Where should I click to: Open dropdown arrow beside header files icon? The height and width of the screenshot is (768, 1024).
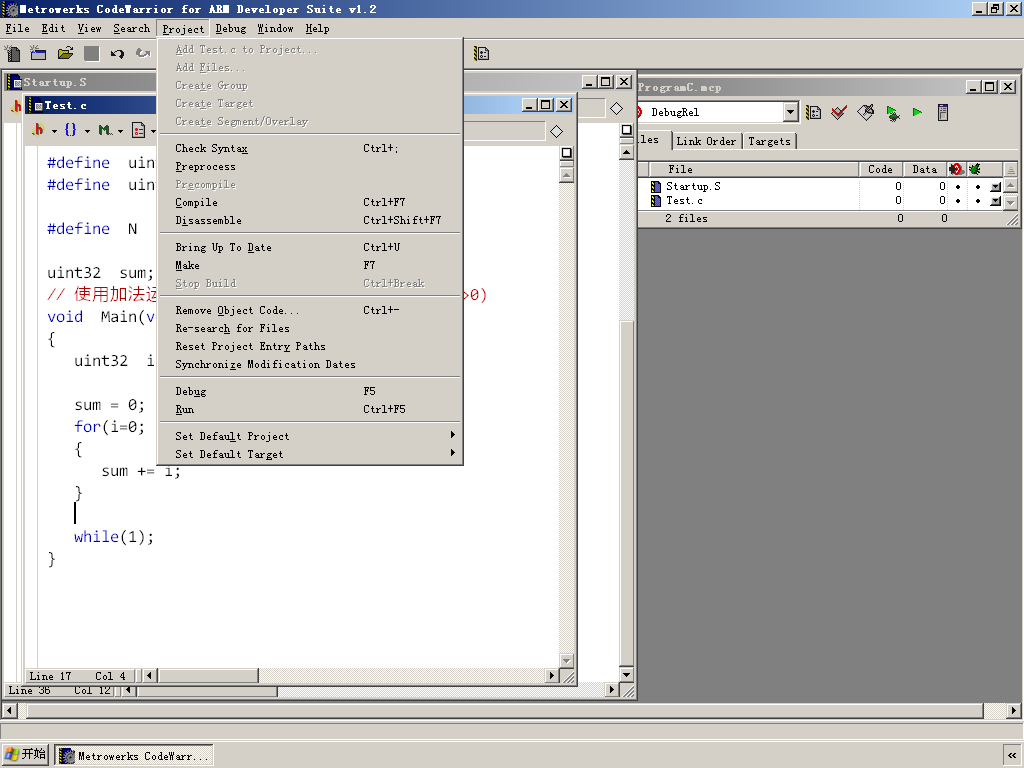pyautogui.click(x=54, y=131)
